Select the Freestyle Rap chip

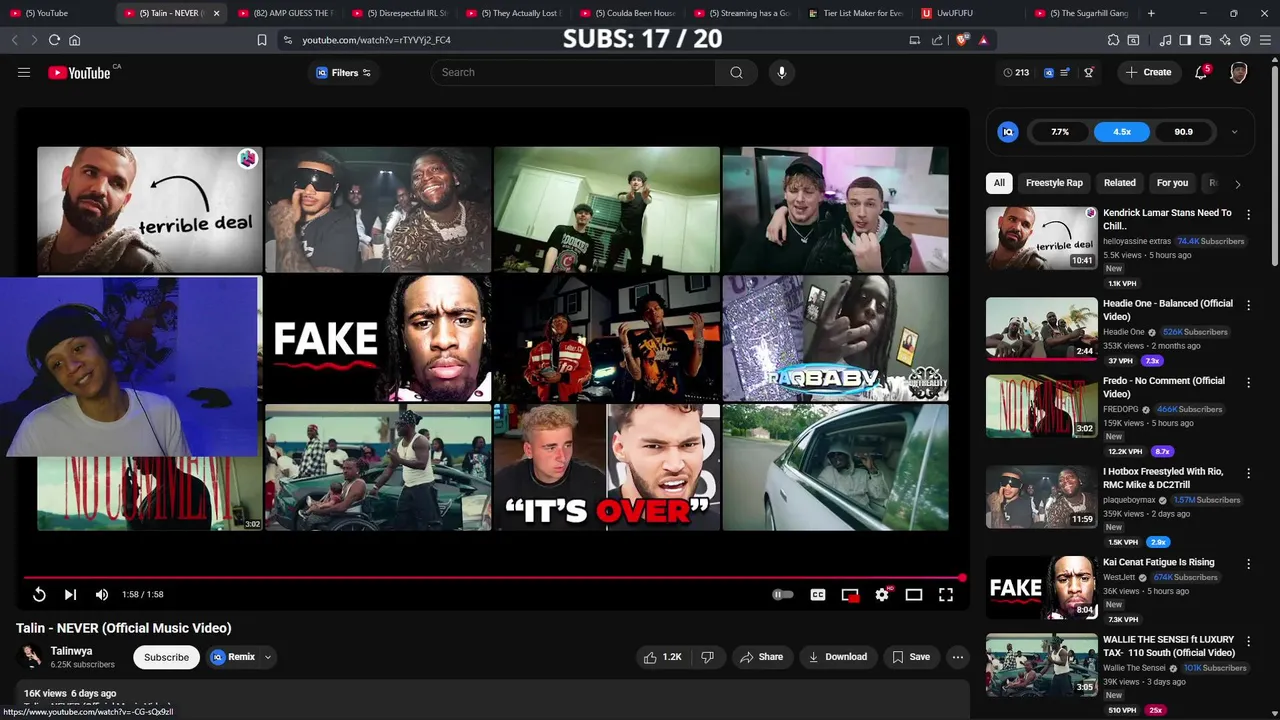(1054, 183)
